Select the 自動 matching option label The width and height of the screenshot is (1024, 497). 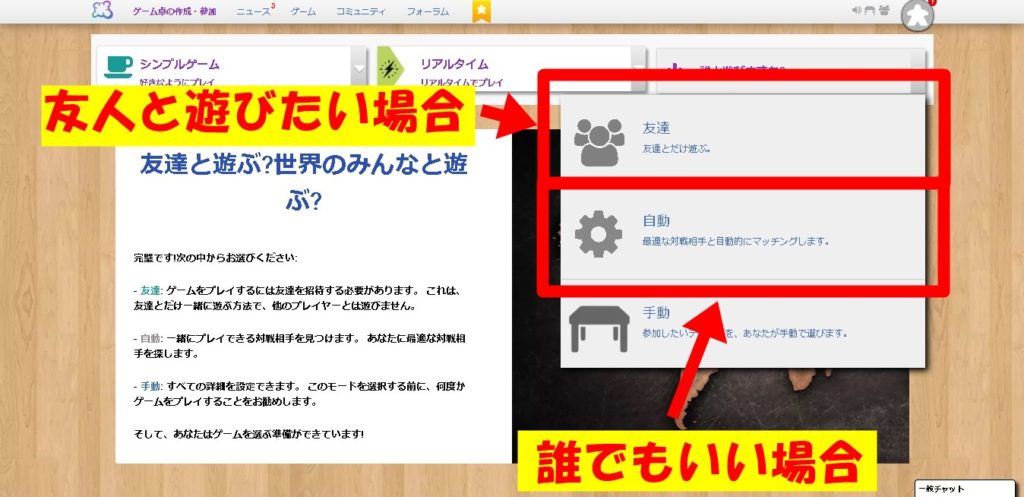[x=656, y=221]
